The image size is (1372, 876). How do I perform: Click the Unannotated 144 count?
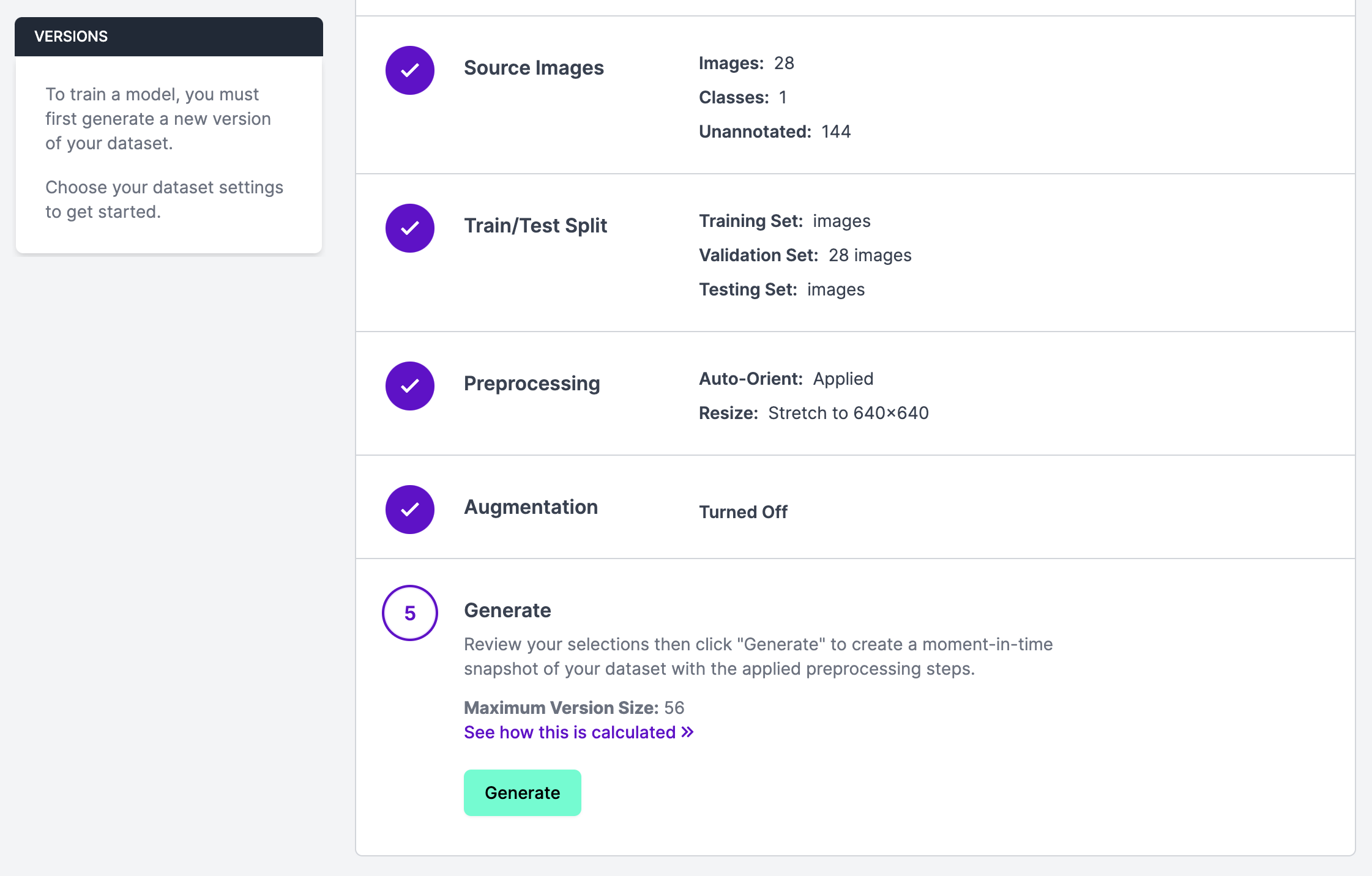click(x=774, y=132)
